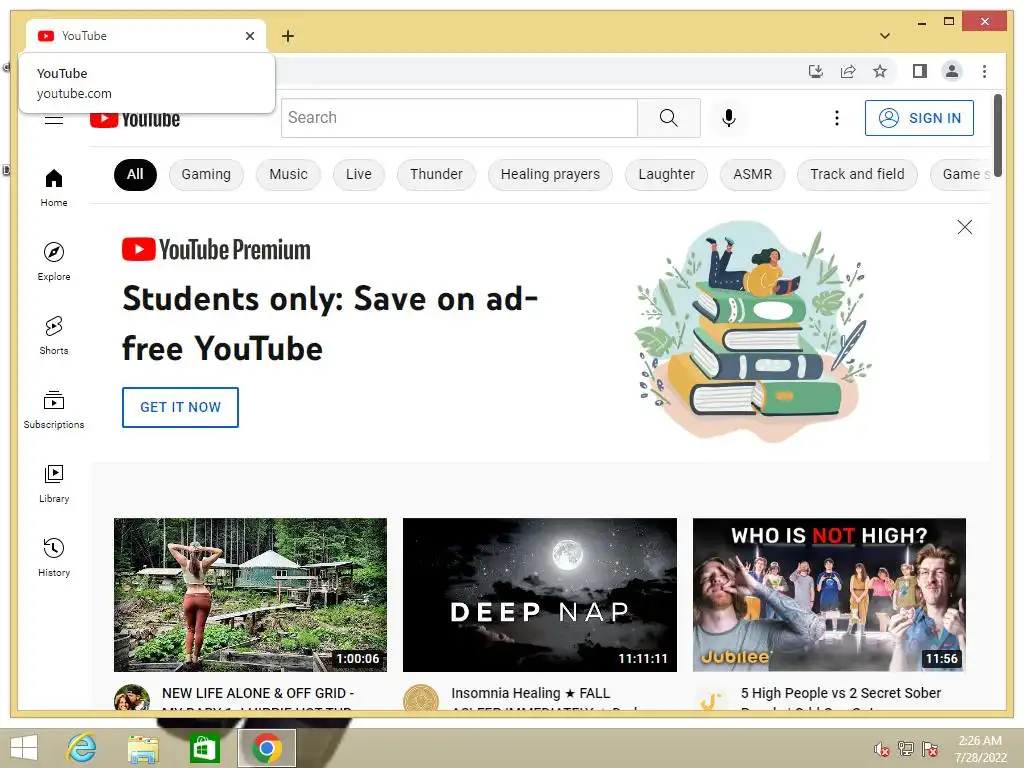Viewport: 1024px width, 768px height.
Task: Open a new tab with plus button
Action: pyautogui.click(x=288, y=36)
